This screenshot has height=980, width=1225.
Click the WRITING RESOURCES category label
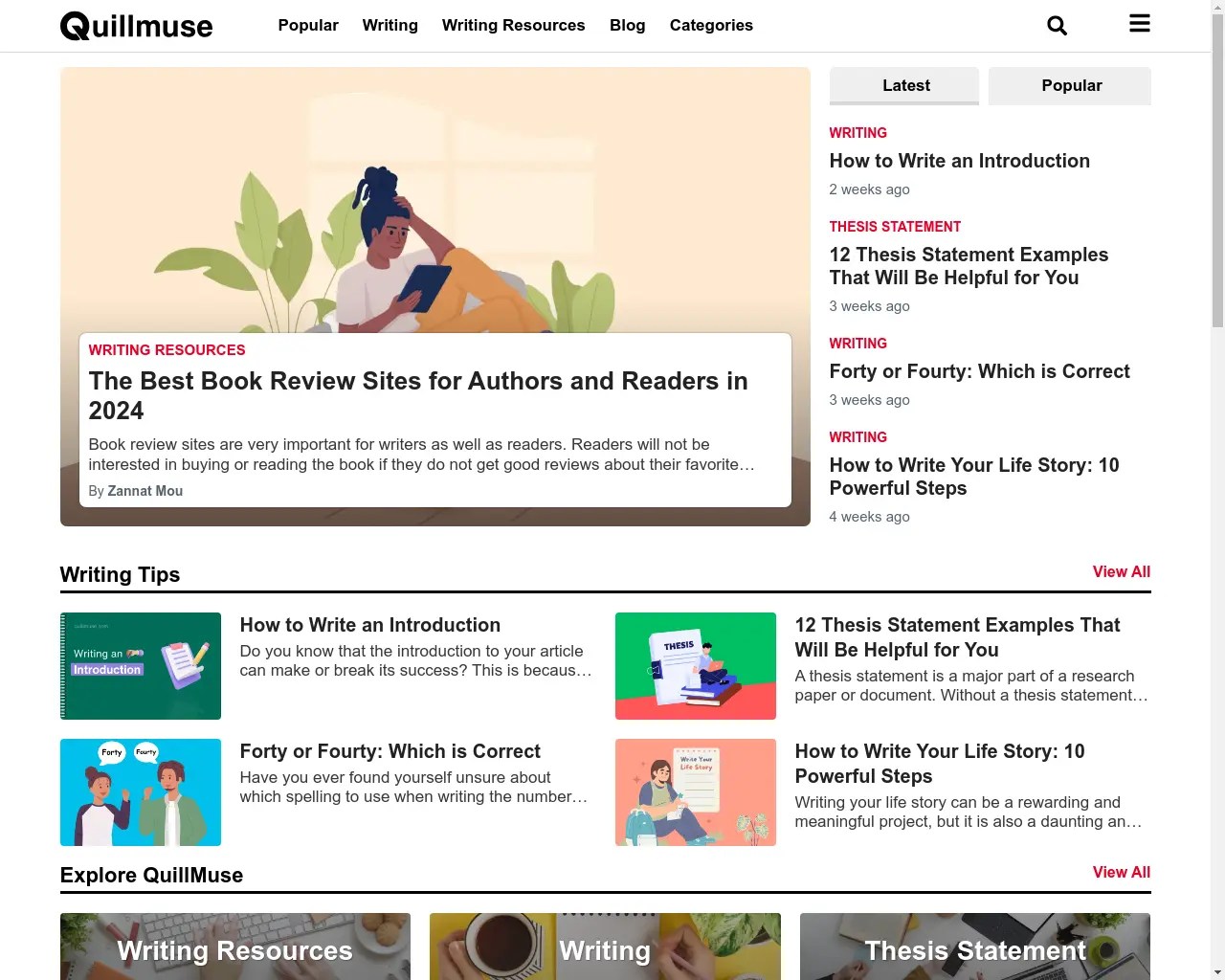pos(167,350)
